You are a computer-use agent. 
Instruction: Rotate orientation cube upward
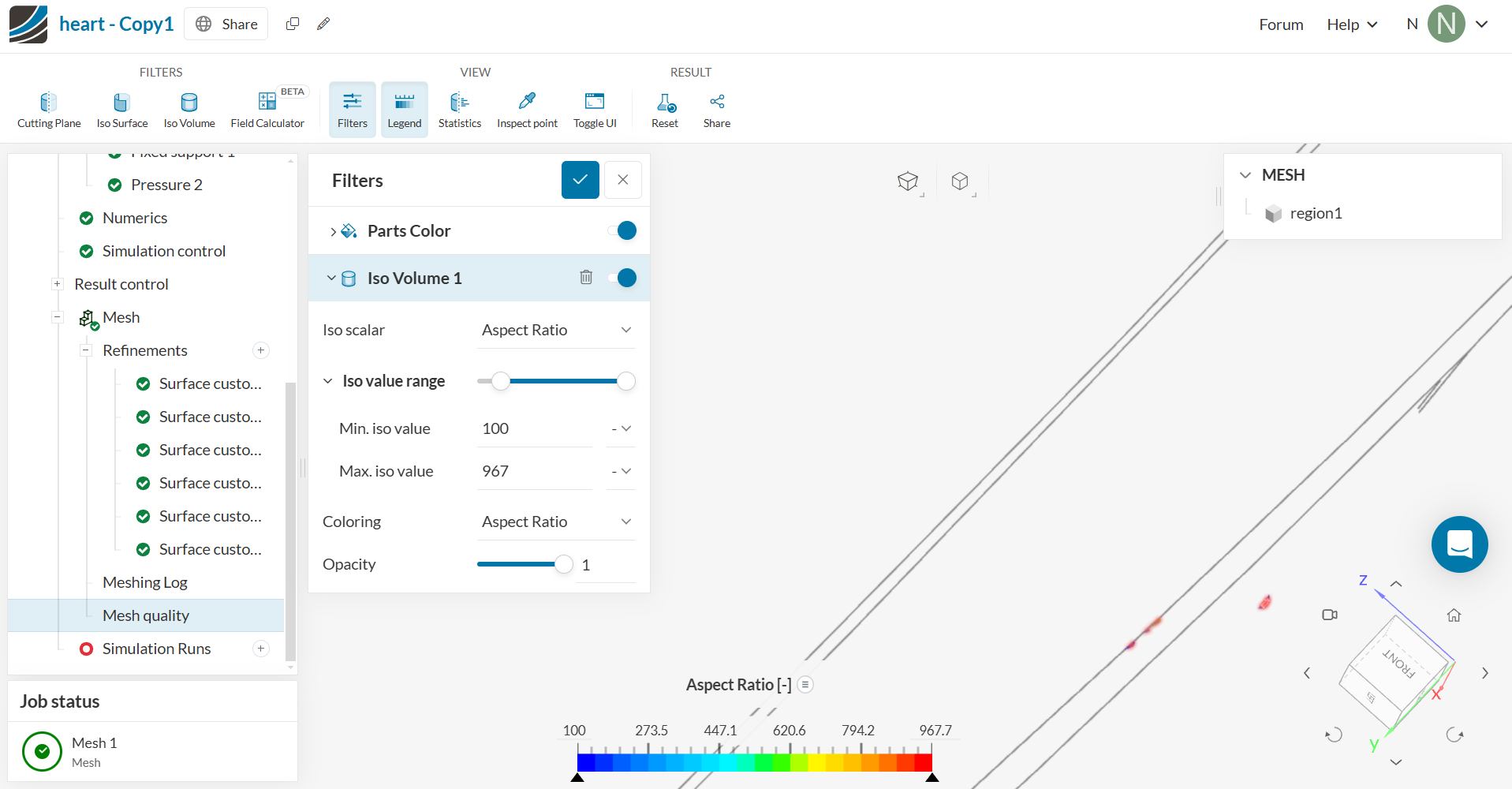pos(1396,584)
